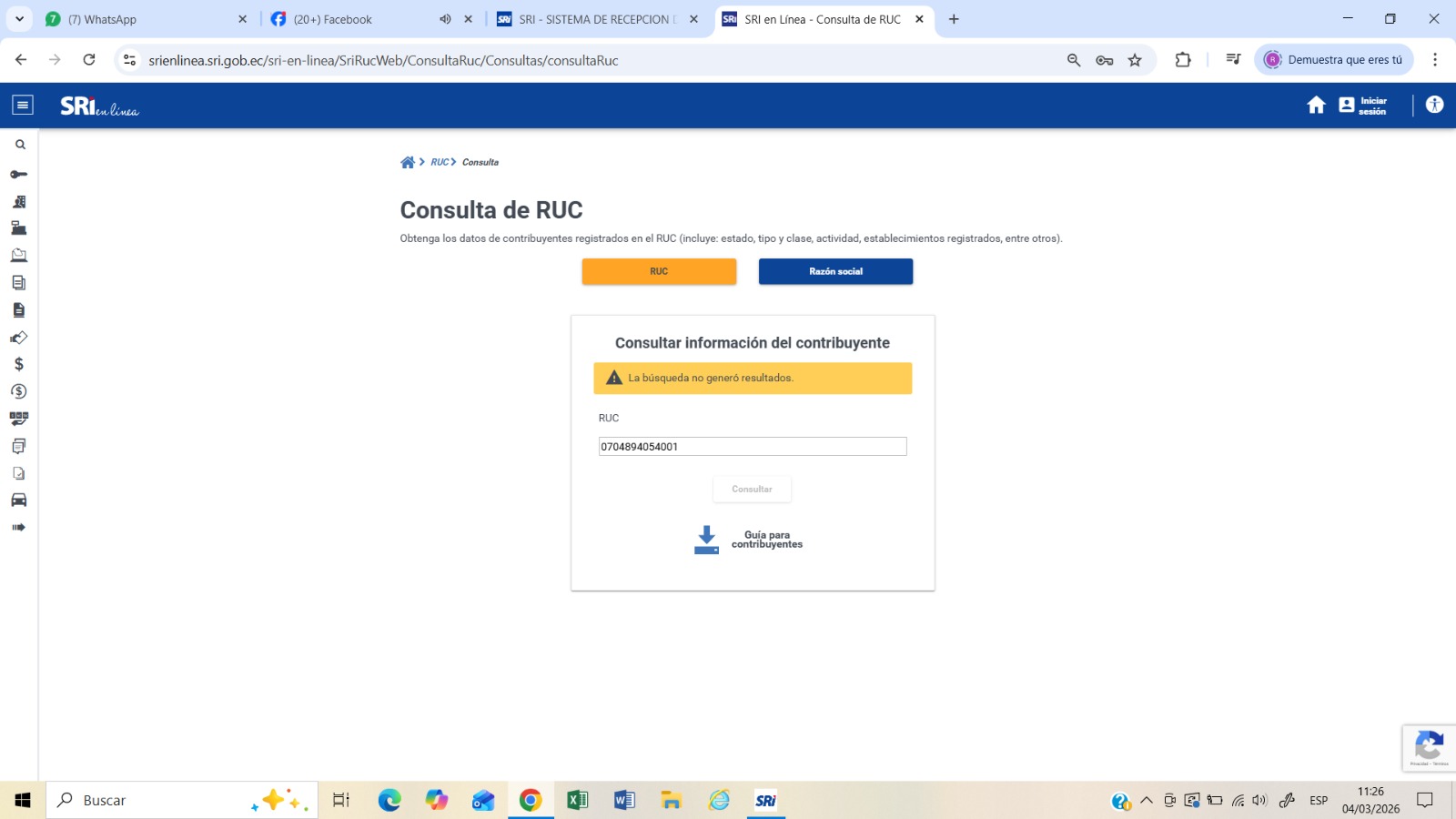Open the accessibility icon in header
The image size is (1456, 819).
tap(1434, 105)
